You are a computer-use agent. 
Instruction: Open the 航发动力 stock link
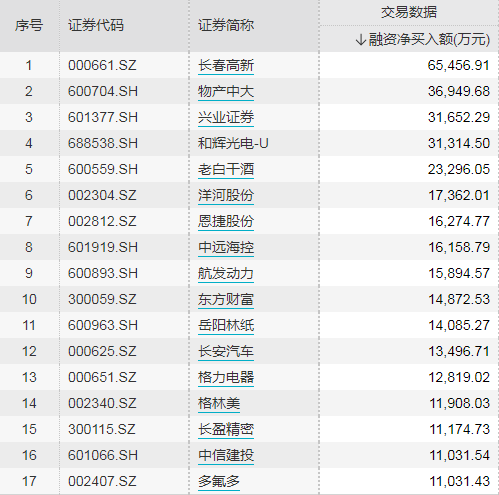226,273
